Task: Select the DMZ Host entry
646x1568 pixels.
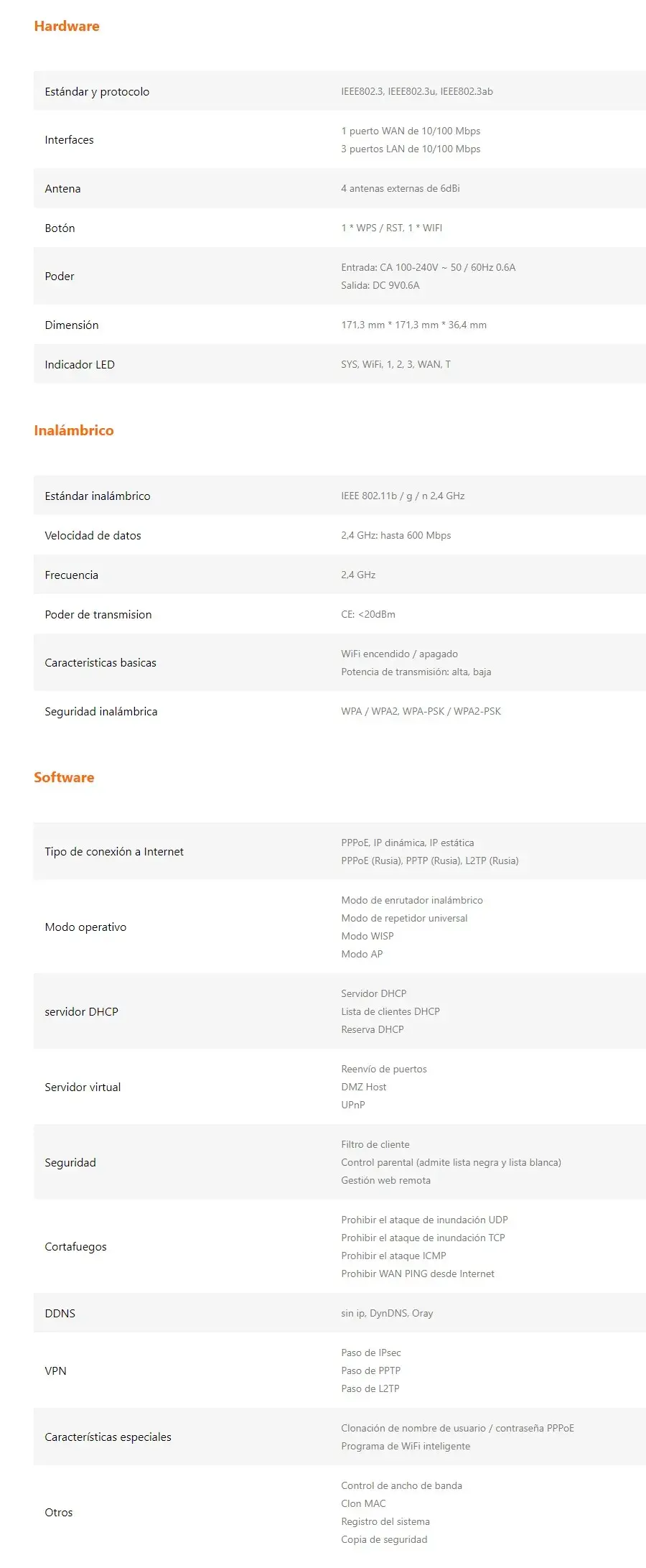Action: coord(364,1087)
